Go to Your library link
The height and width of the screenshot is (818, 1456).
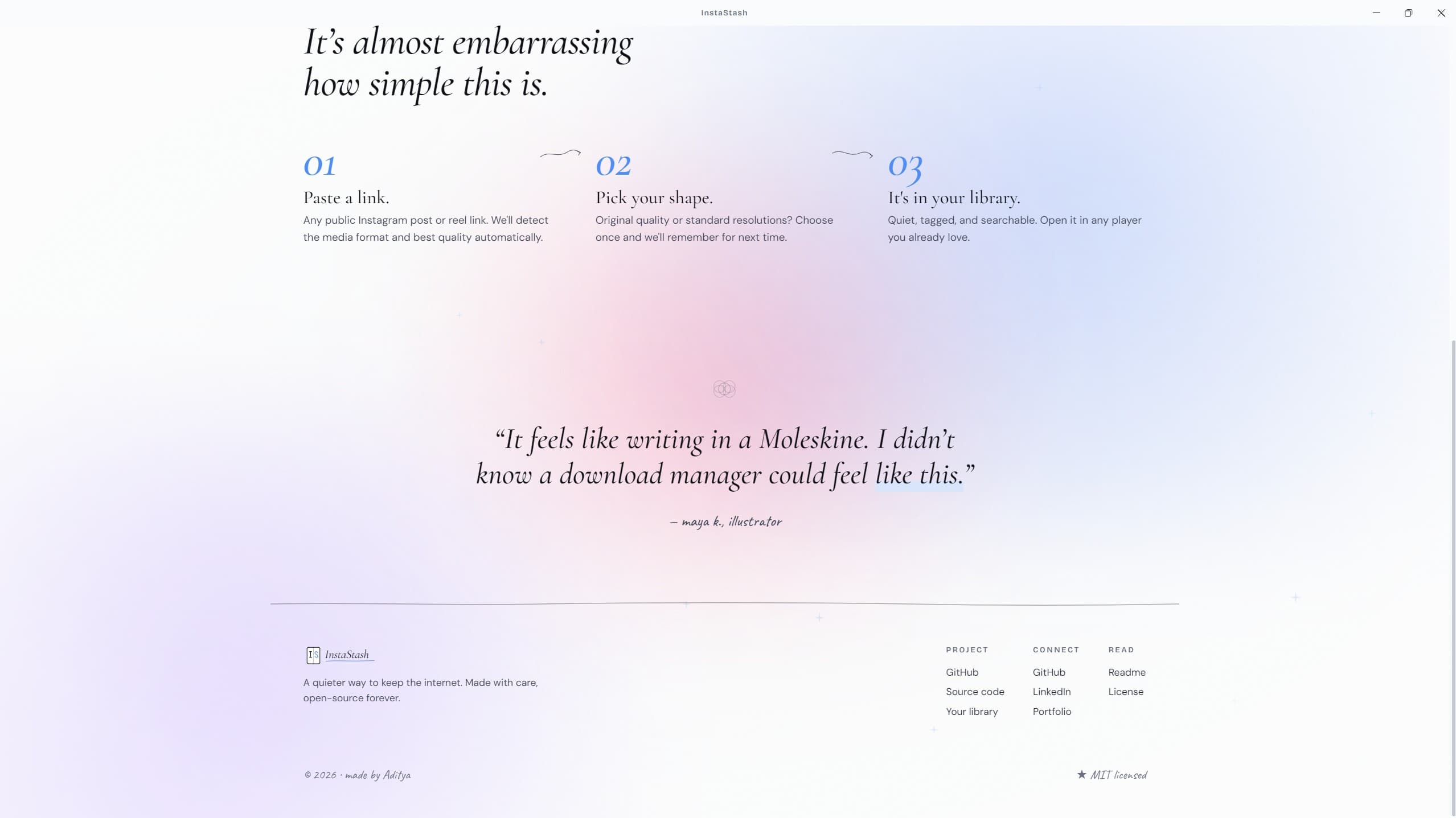click(971, 712)
